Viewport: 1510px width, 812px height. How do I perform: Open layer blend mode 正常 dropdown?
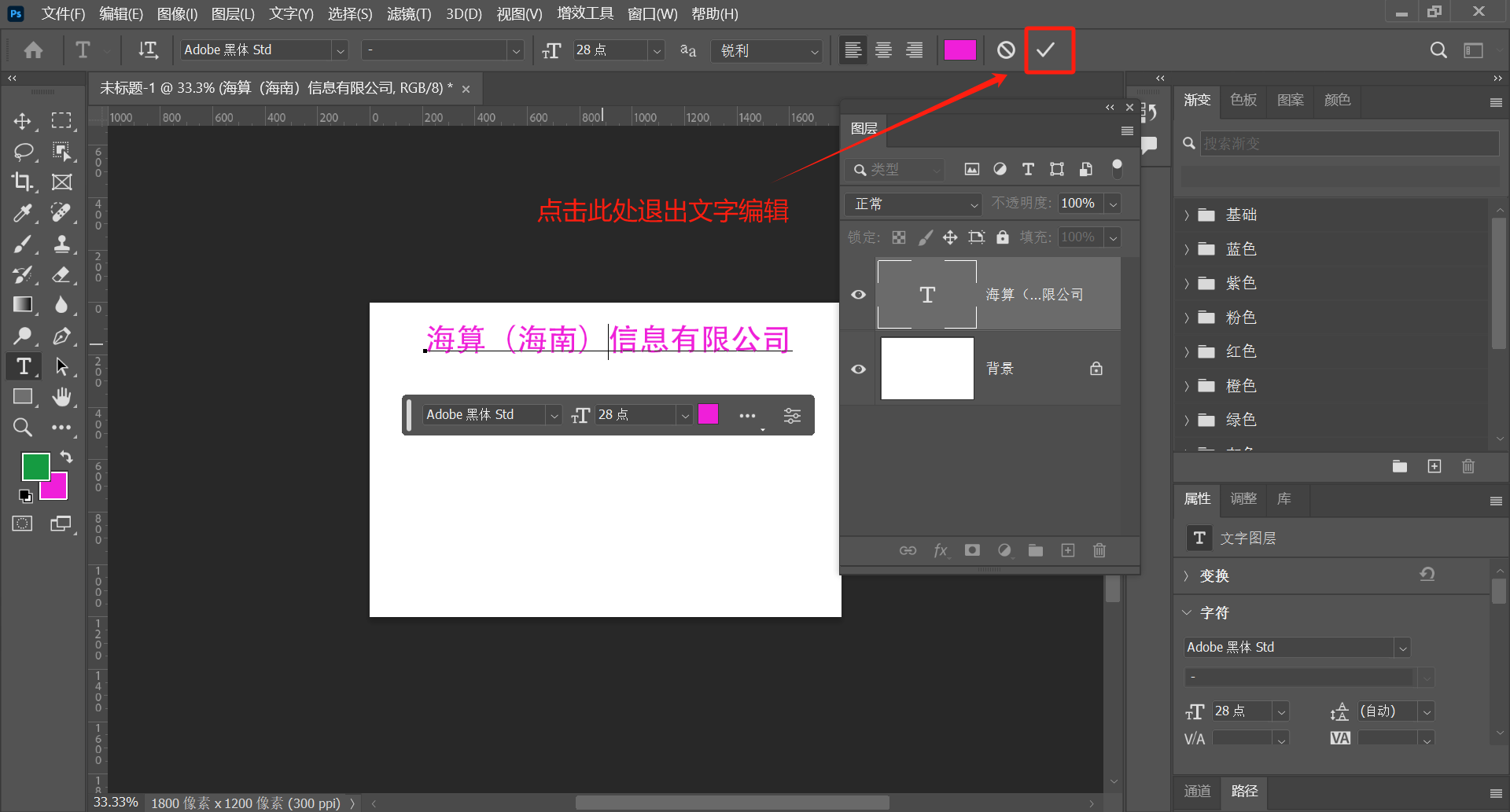[x=913, y=204]
